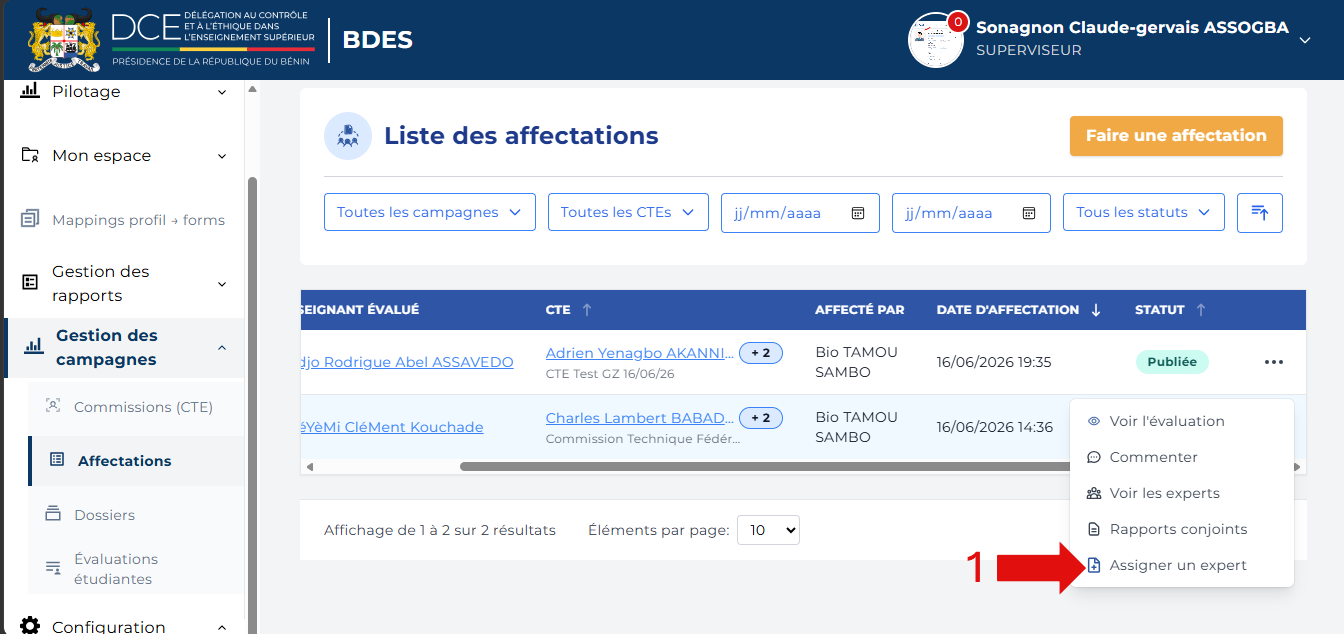Click the 16/06/2026 14:36 date cell

(x=994, y=427)
